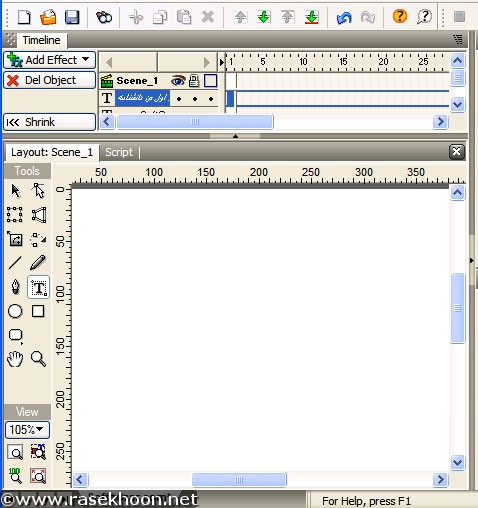Switch to the Timeline tab
478x508 pixels.
pyautogui.click(x=41, y=40)
